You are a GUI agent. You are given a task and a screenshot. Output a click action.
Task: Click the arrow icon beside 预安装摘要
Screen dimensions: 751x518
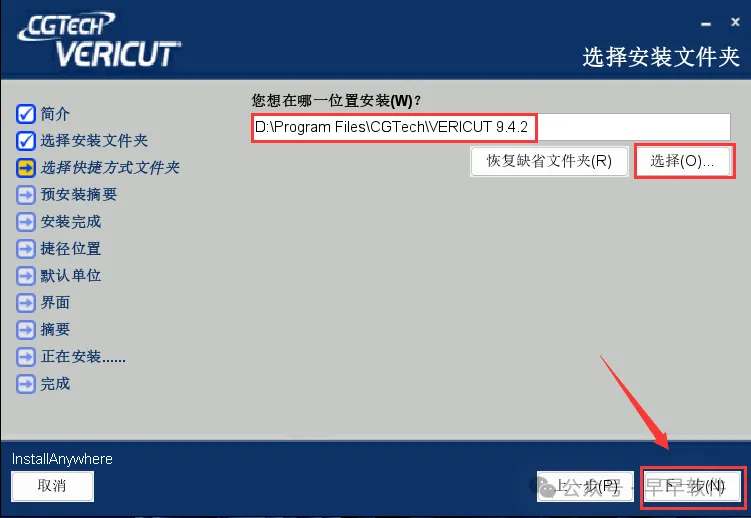pyautogui.click(x=25, y=195)
